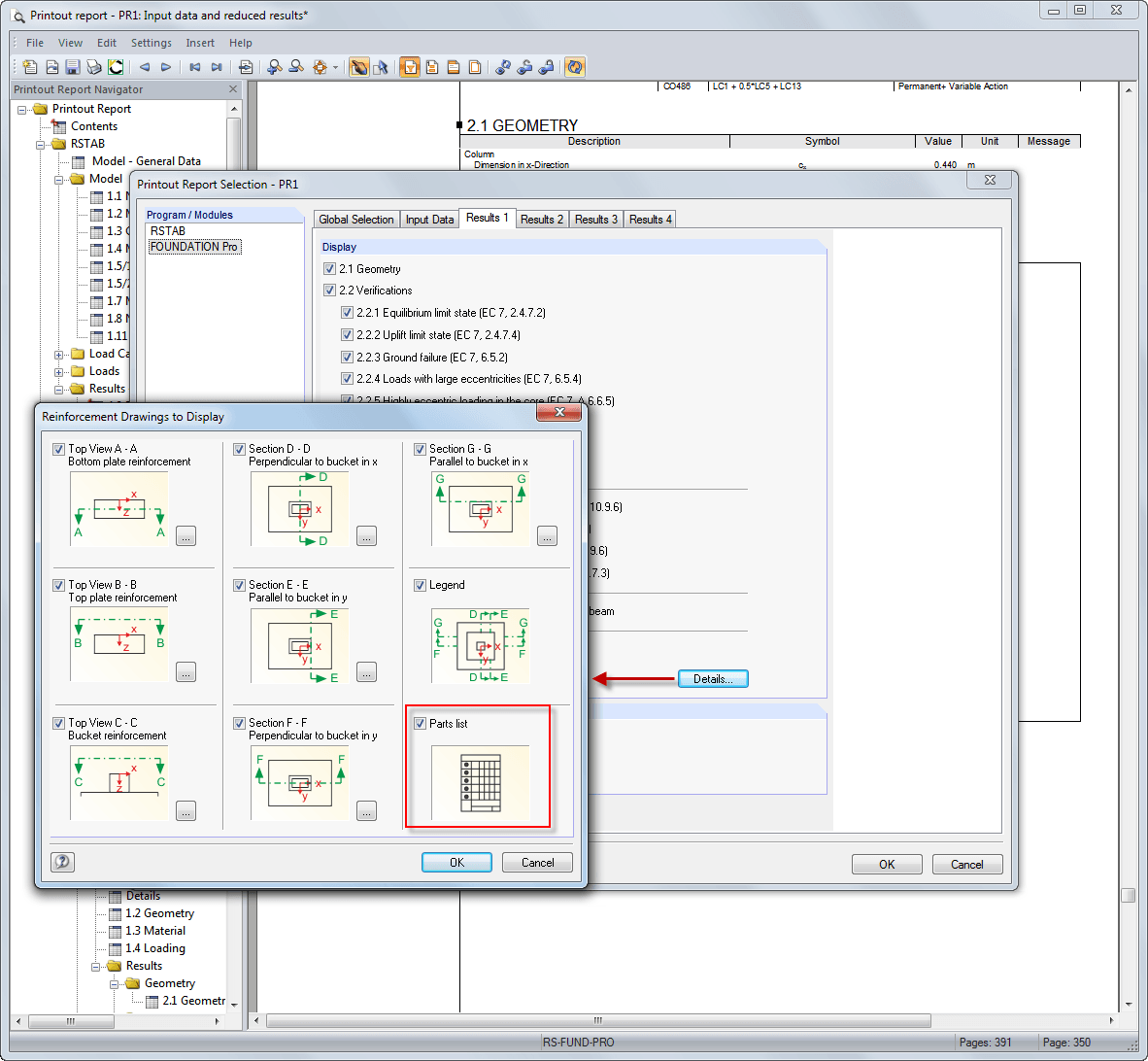Open details for Section F-F drawing
Viewport: 1148px width, 1061px height.
[367, 810]
